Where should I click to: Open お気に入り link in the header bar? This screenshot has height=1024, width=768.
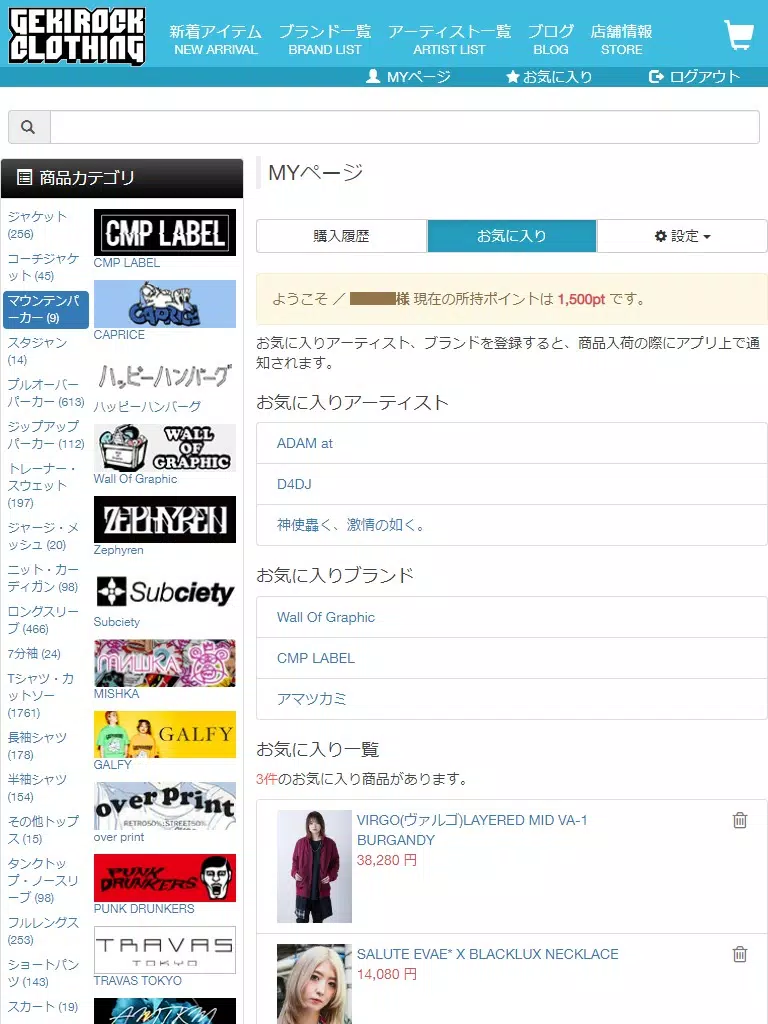tap(549, 77)
